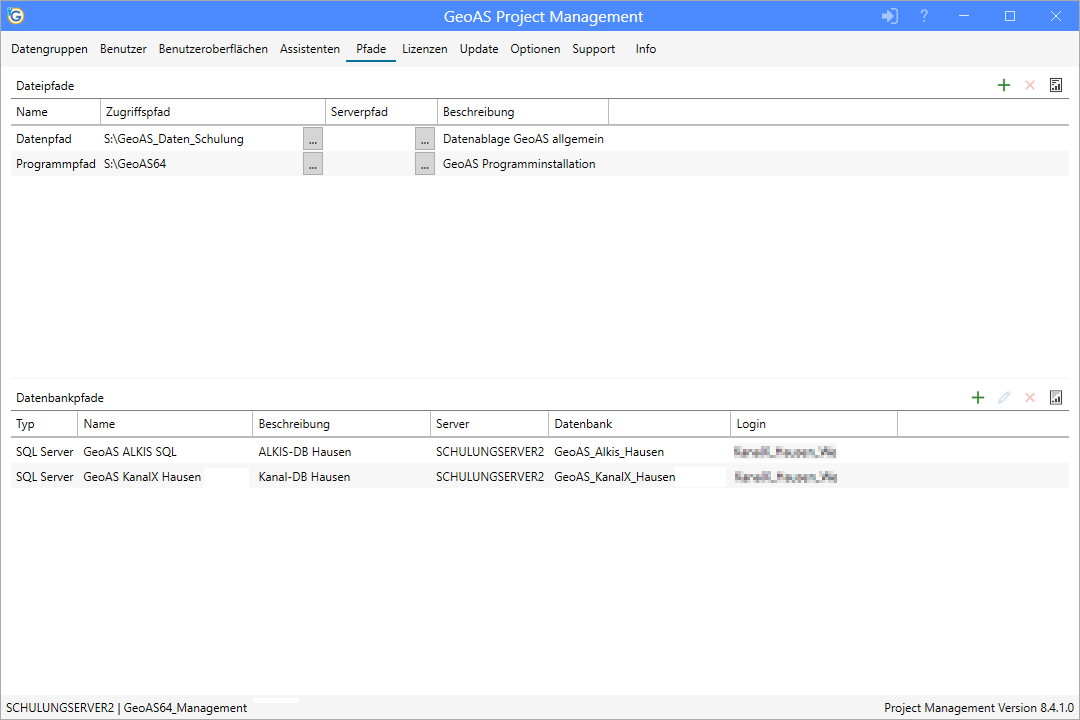
Task: Open the Update tab
Action: click(x=479, y=49)
